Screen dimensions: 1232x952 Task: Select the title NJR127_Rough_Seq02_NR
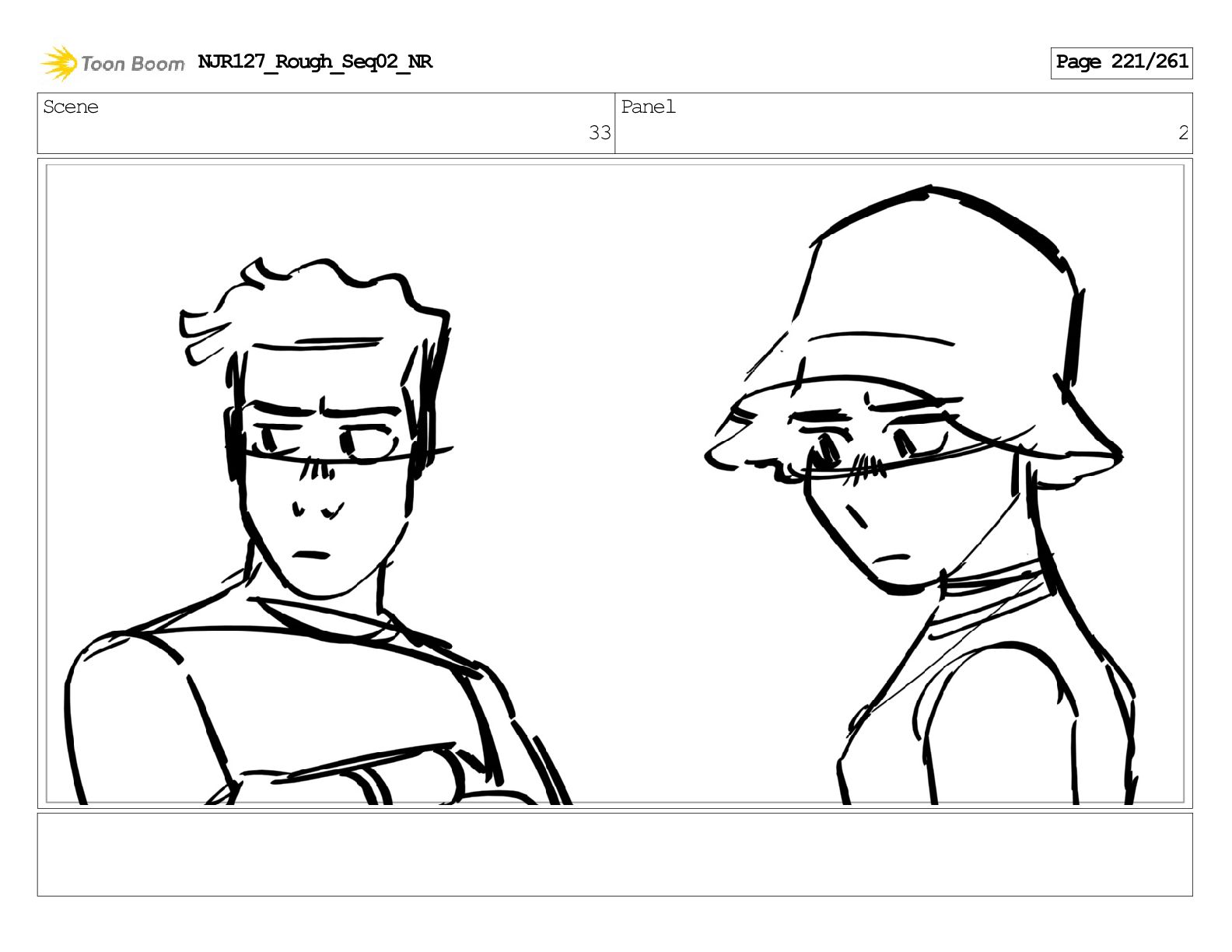tap(315, 61)
